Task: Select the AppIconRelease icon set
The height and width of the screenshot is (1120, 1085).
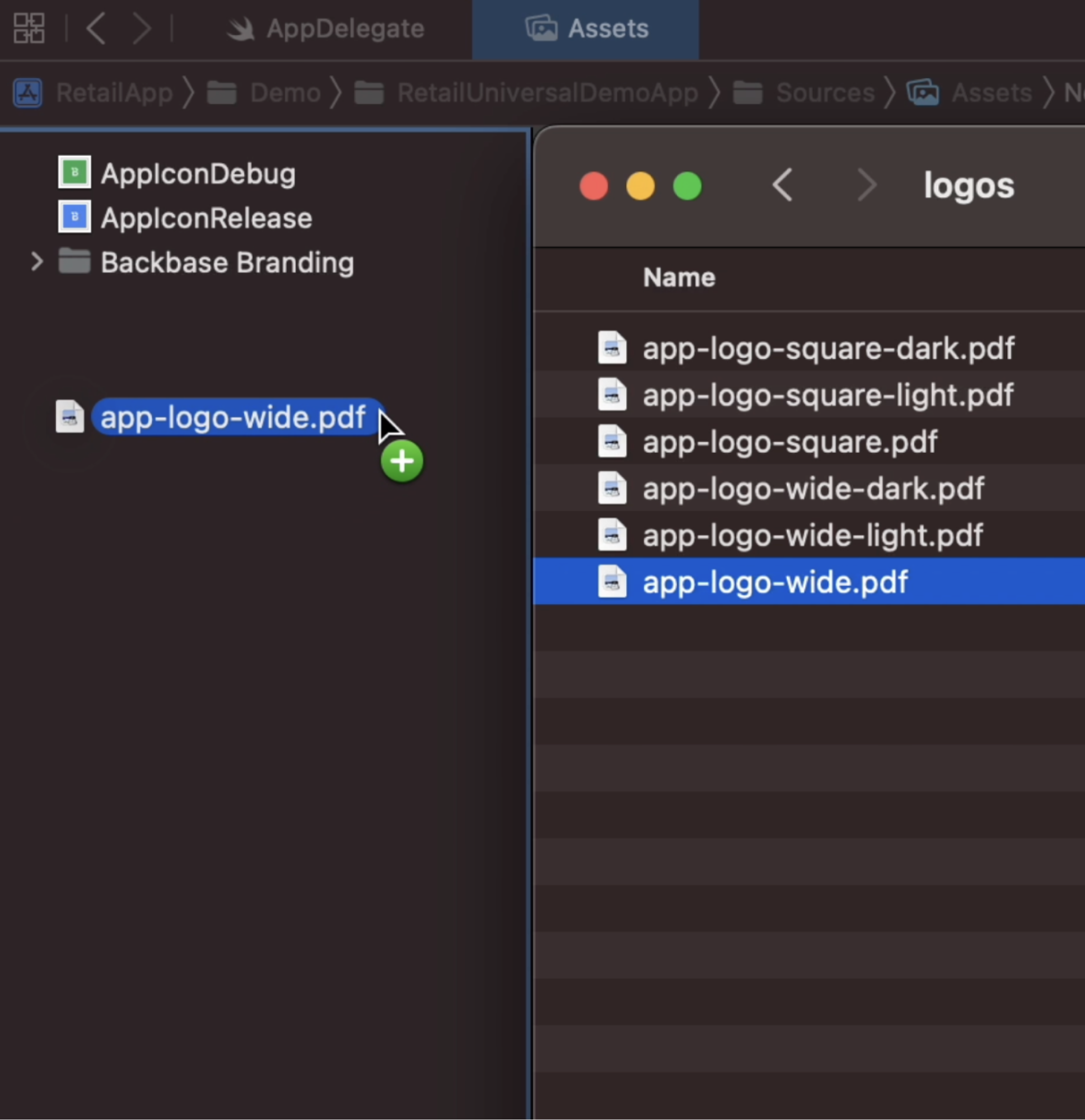Action: point(207,217)
